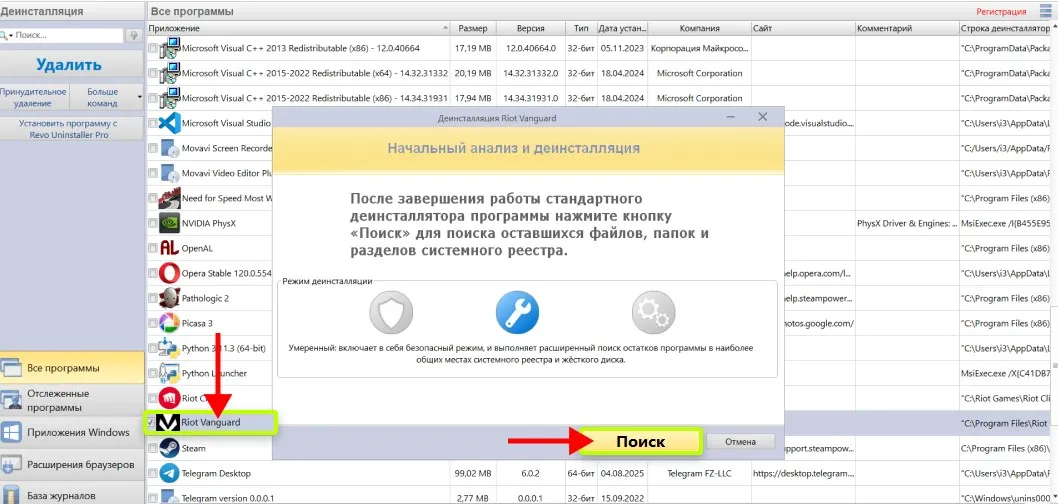Click the magnifier icon in the search box
The height and width of the screenshot is (504, 1058).
[5, 35]
